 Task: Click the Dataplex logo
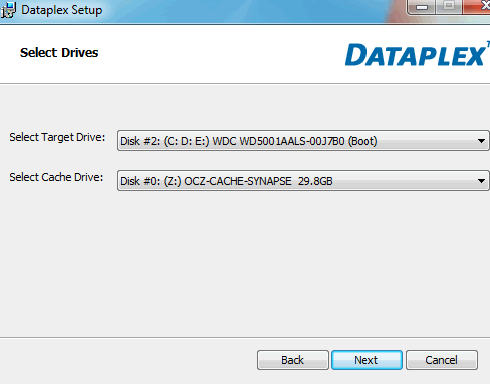pyautogui.click(x=417, y=54)
